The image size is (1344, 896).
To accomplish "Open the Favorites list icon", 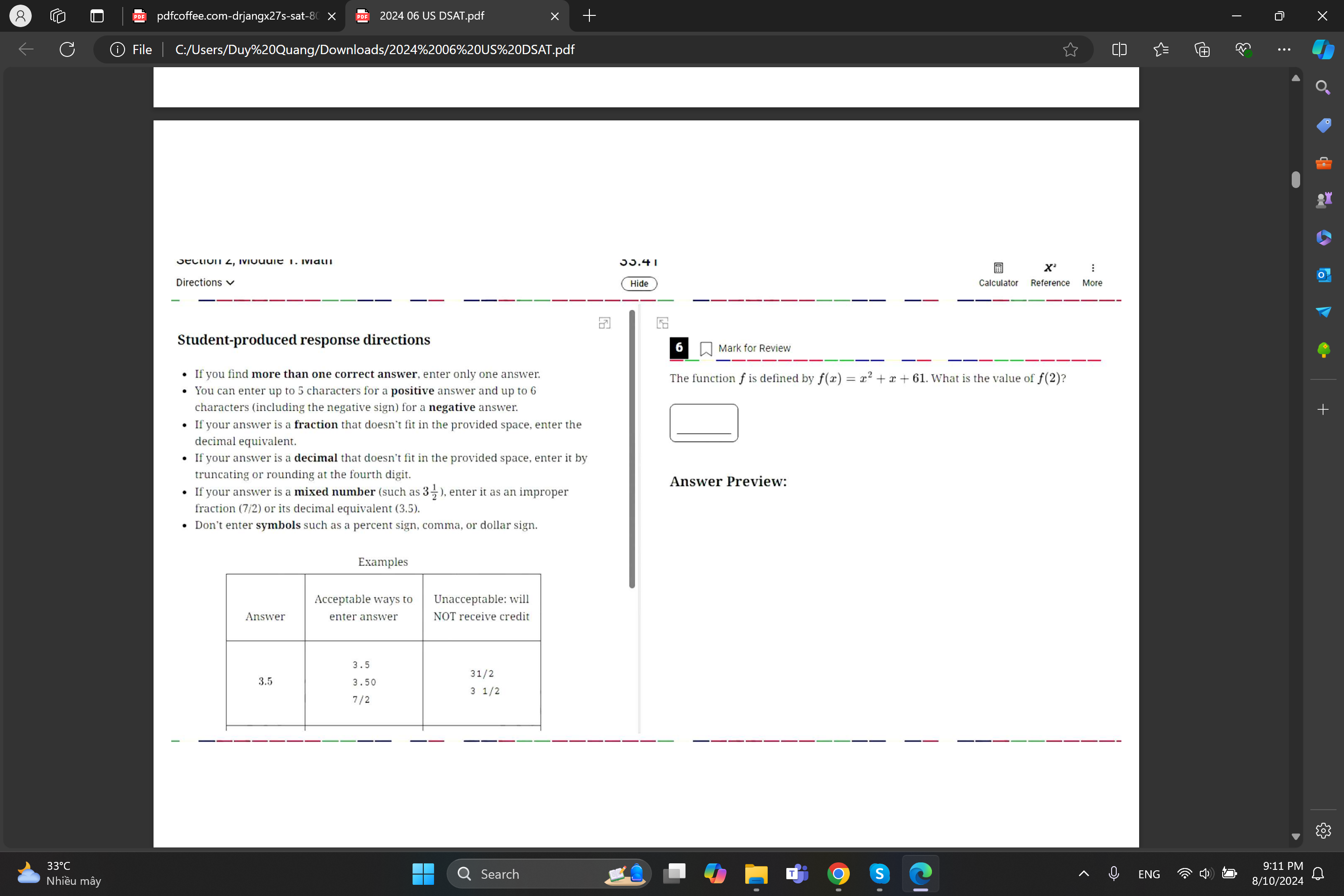I will (1161, 50).
